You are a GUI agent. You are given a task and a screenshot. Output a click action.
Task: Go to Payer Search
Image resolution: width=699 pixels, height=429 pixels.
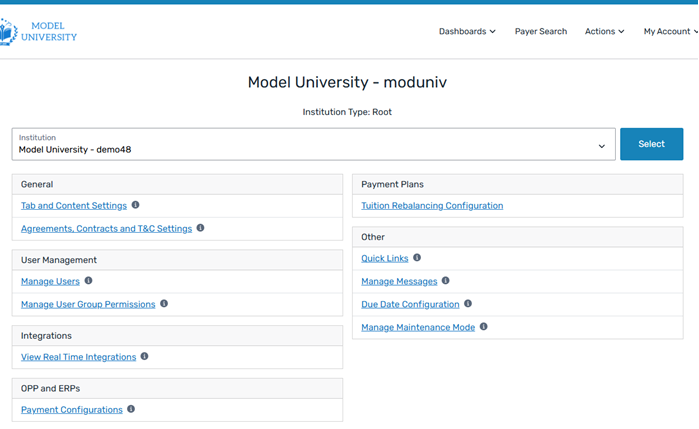[540, 31]
